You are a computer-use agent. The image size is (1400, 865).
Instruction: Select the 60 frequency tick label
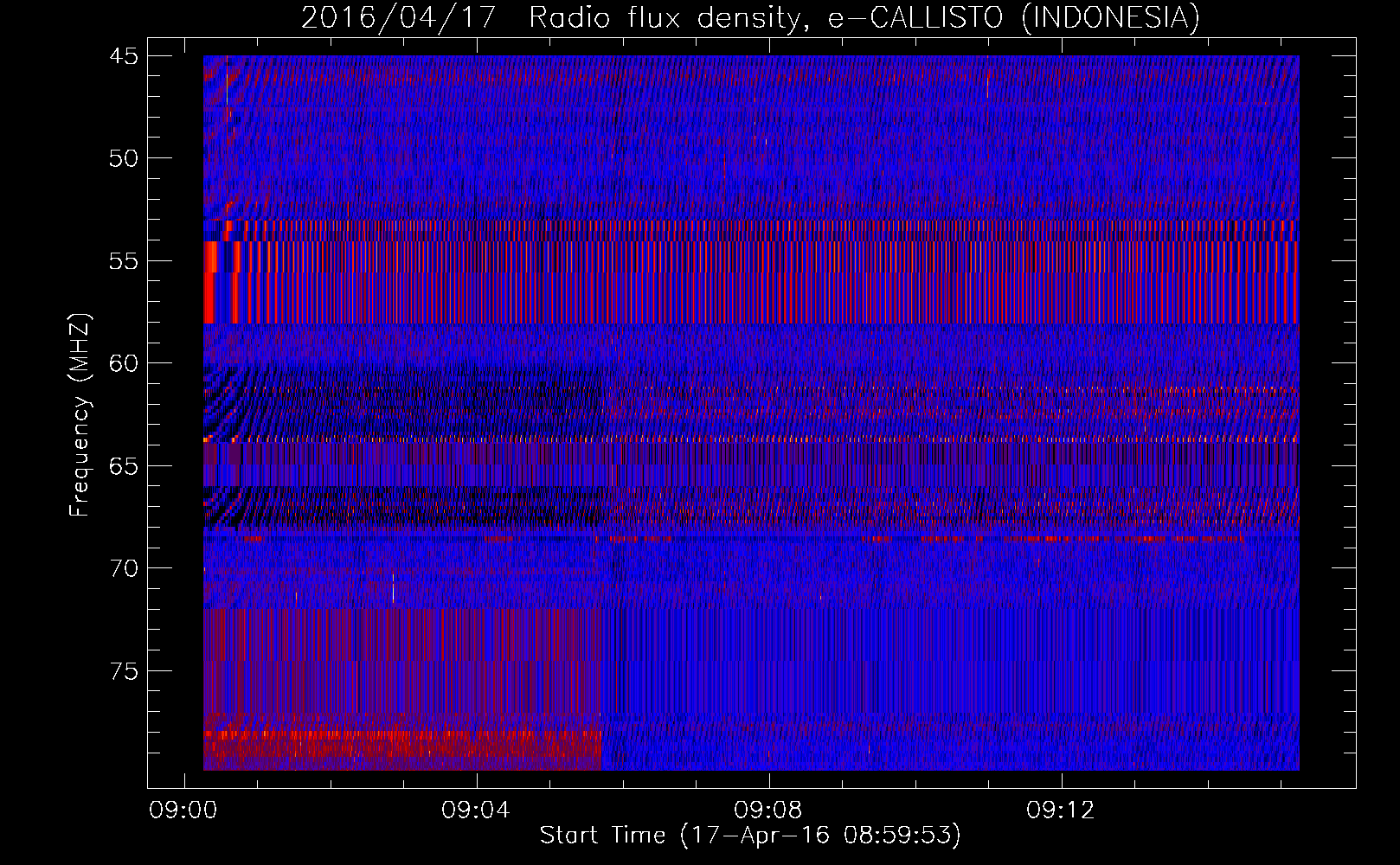pos(124,363)
